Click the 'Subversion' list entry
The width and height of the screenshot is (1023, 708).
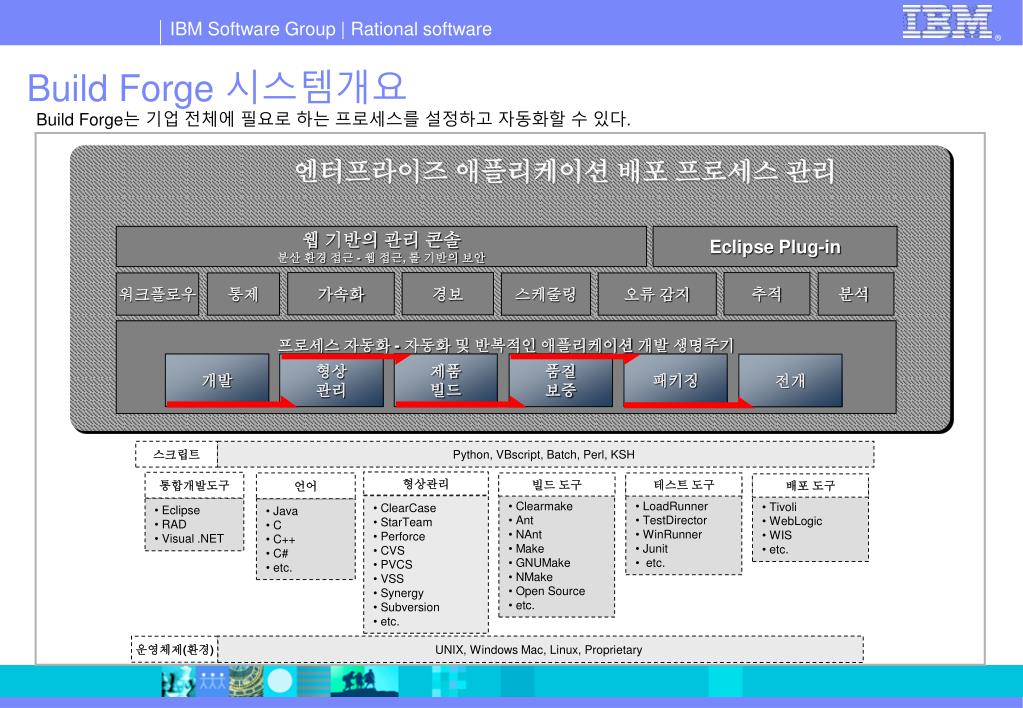[410, 608]
